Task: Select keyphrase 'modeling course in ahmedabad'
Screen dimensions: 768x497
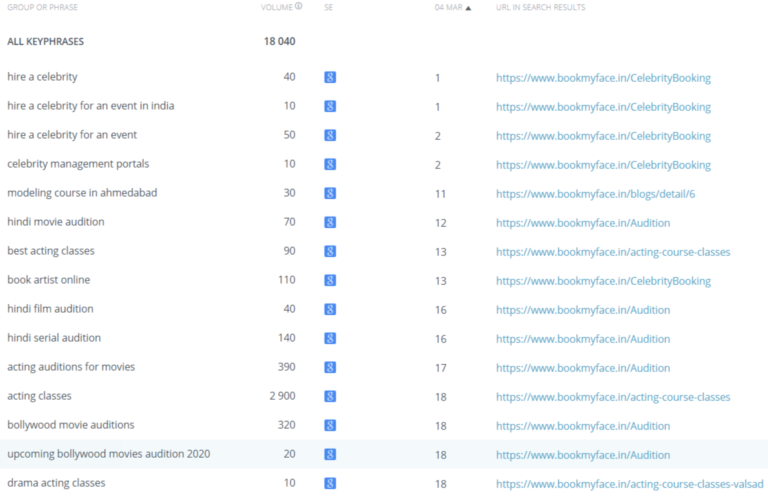Action: pyautogui.click(x=82, y=193)
